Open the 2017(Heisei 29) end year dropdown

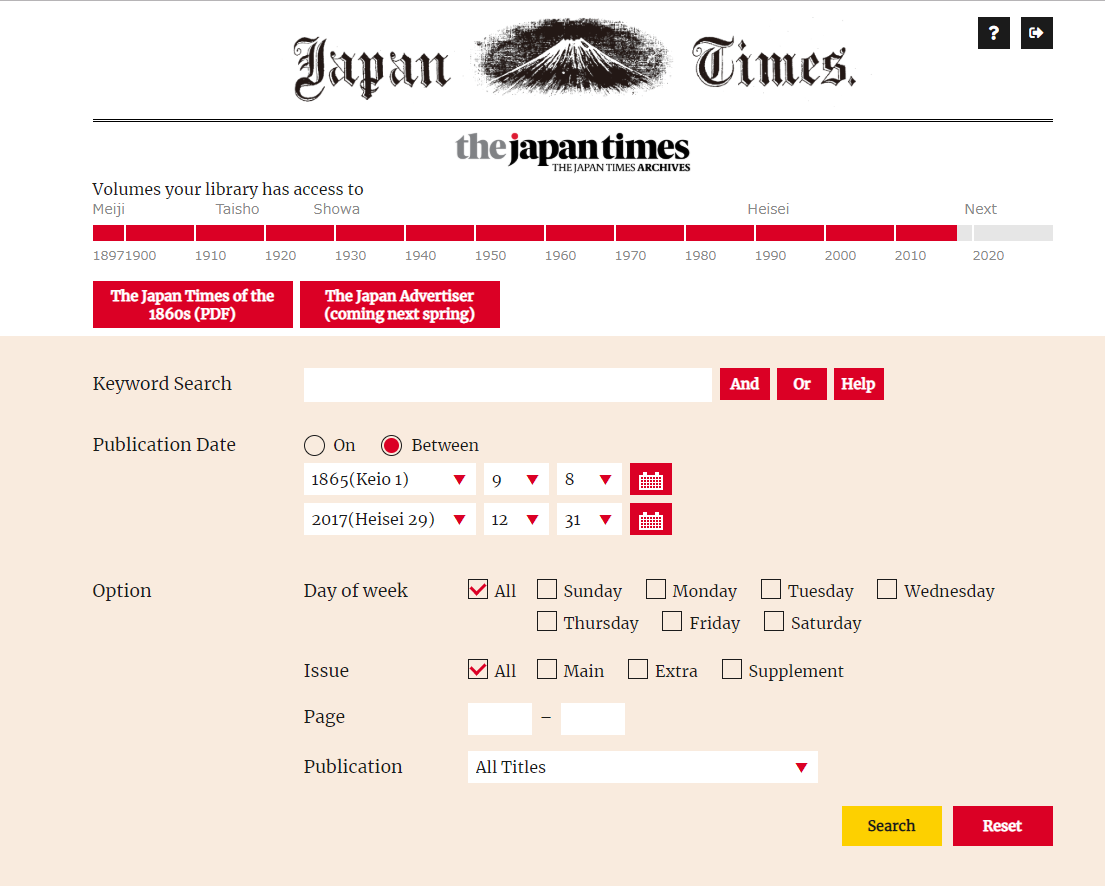tap(390, 519)
